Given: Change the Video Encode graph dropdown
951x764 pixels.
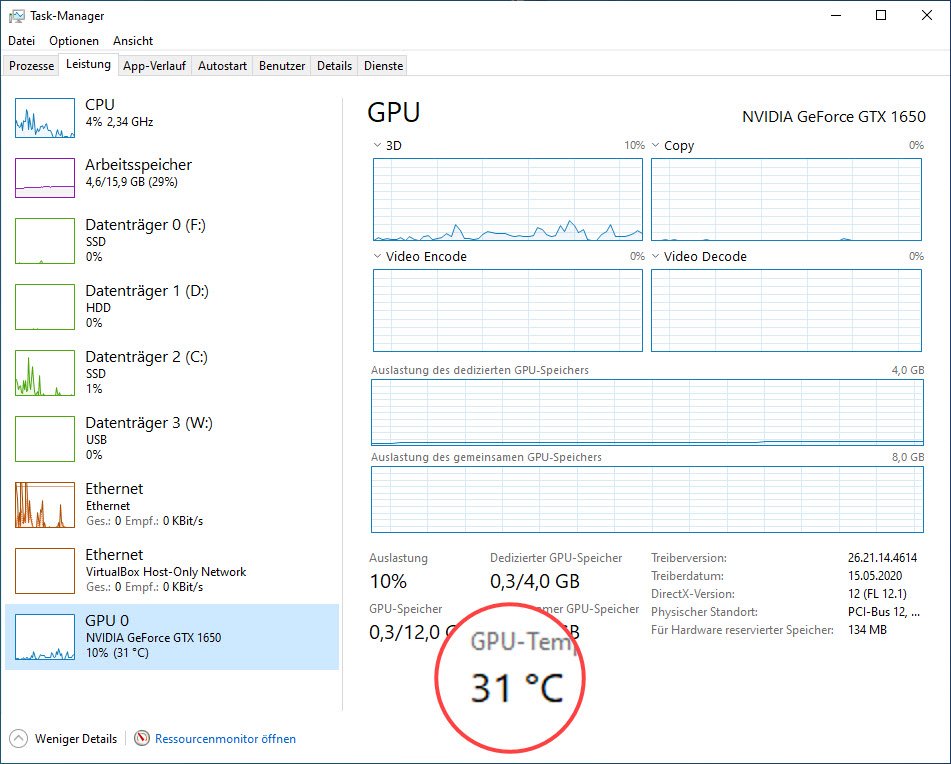Looking at the screenshot, I should click(x=377, y=257).
